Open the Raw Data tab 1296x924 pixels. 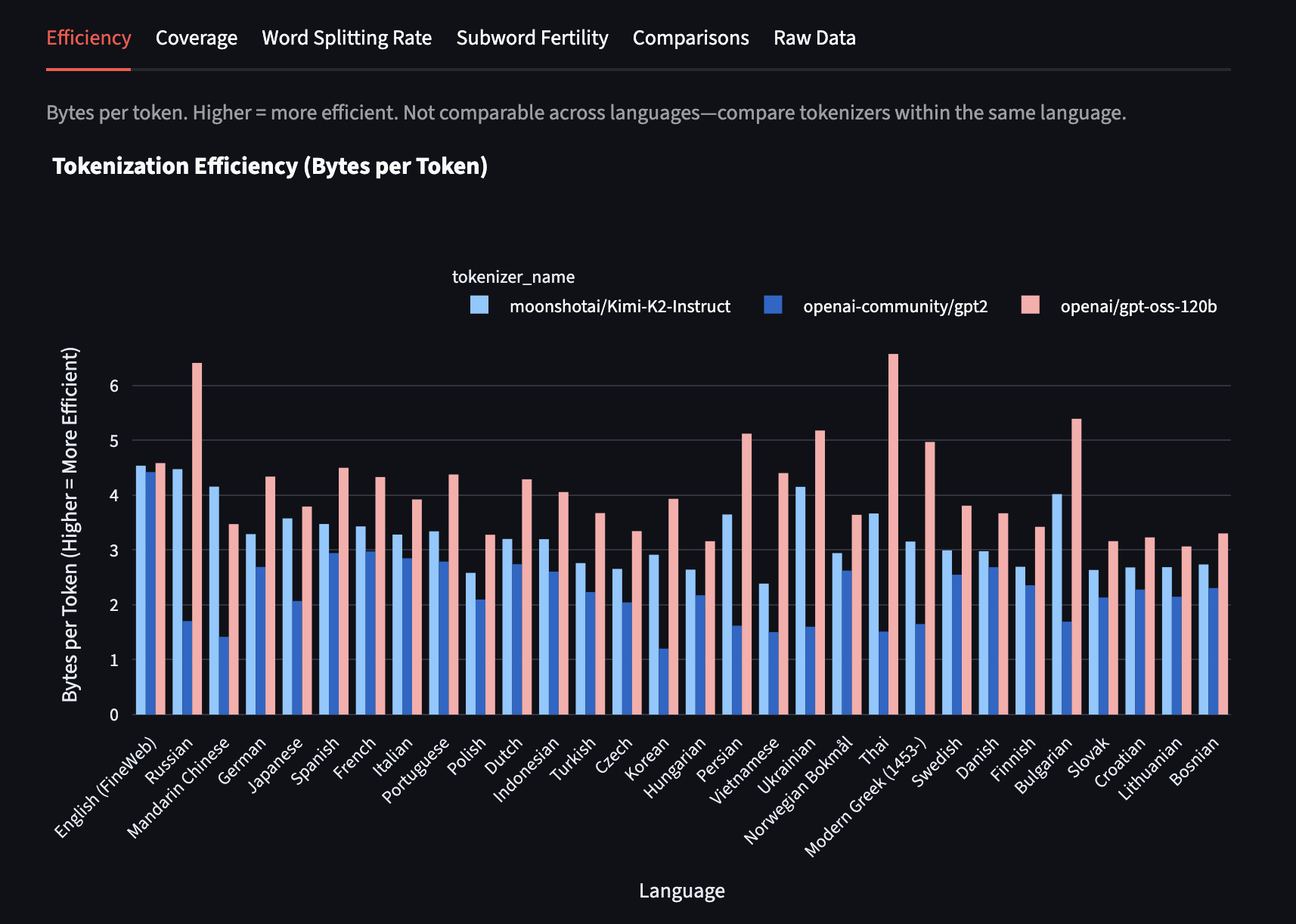[814, 38]
